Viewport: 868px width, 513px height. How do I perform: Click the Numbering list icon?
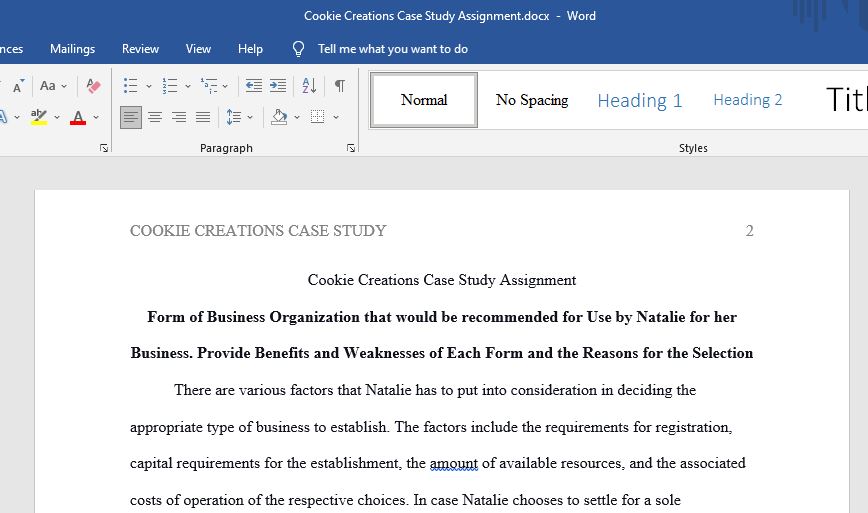click(x=169, y=86)
